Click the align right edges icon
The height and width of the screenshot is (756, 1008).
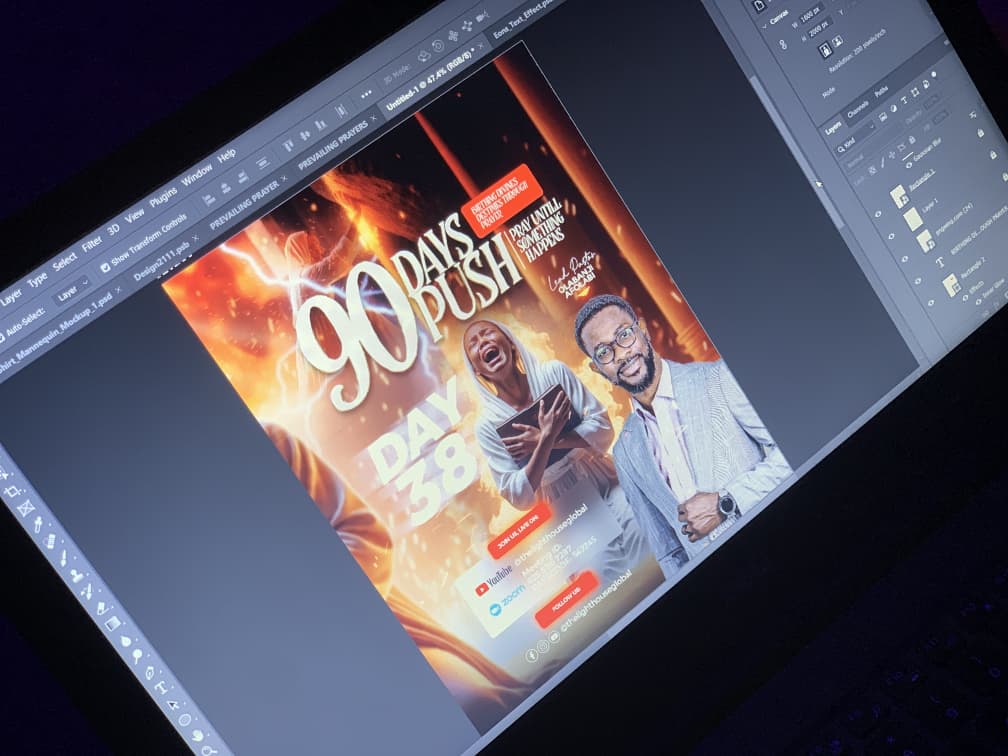pos(243,177)
